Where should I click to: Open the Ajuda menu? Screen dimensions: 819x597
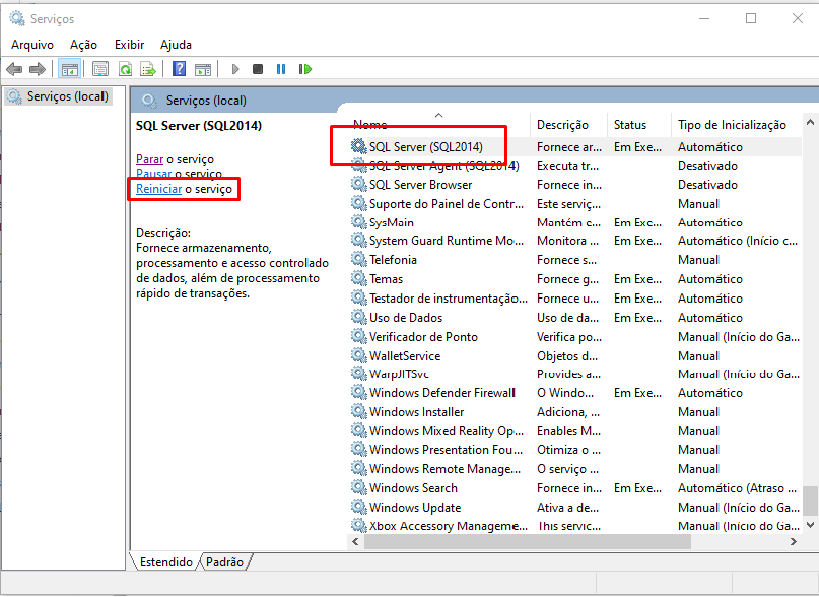coord(176,45)
